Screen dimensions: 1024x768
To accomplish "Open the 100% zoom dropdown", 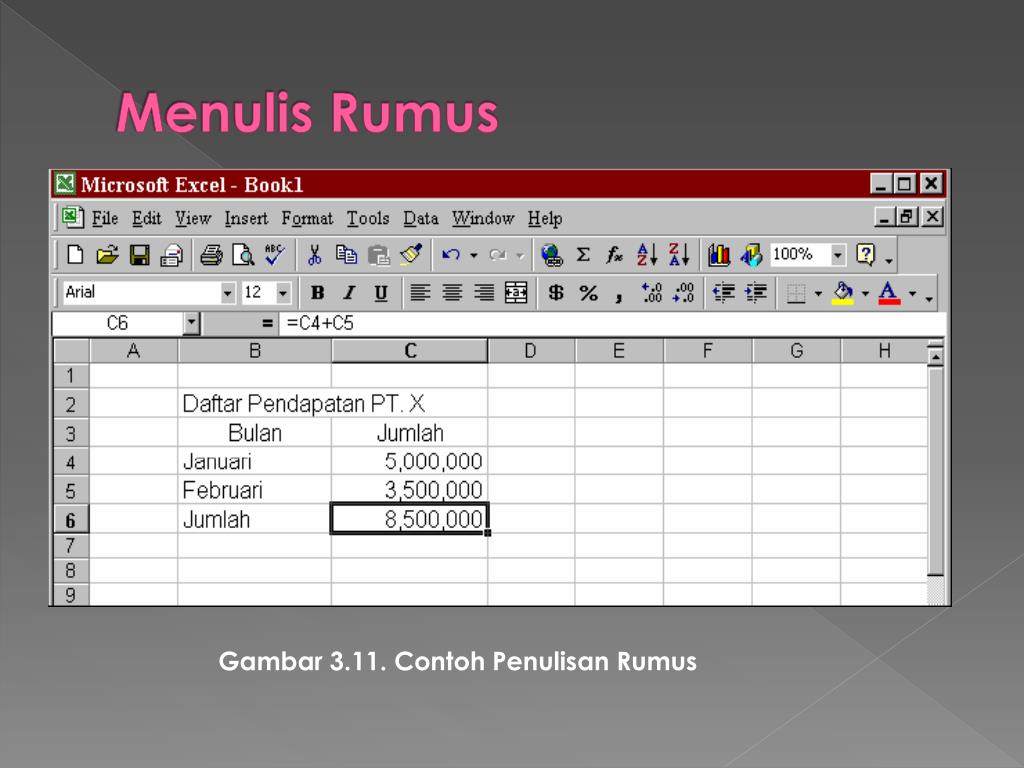I will coord(838,255).
